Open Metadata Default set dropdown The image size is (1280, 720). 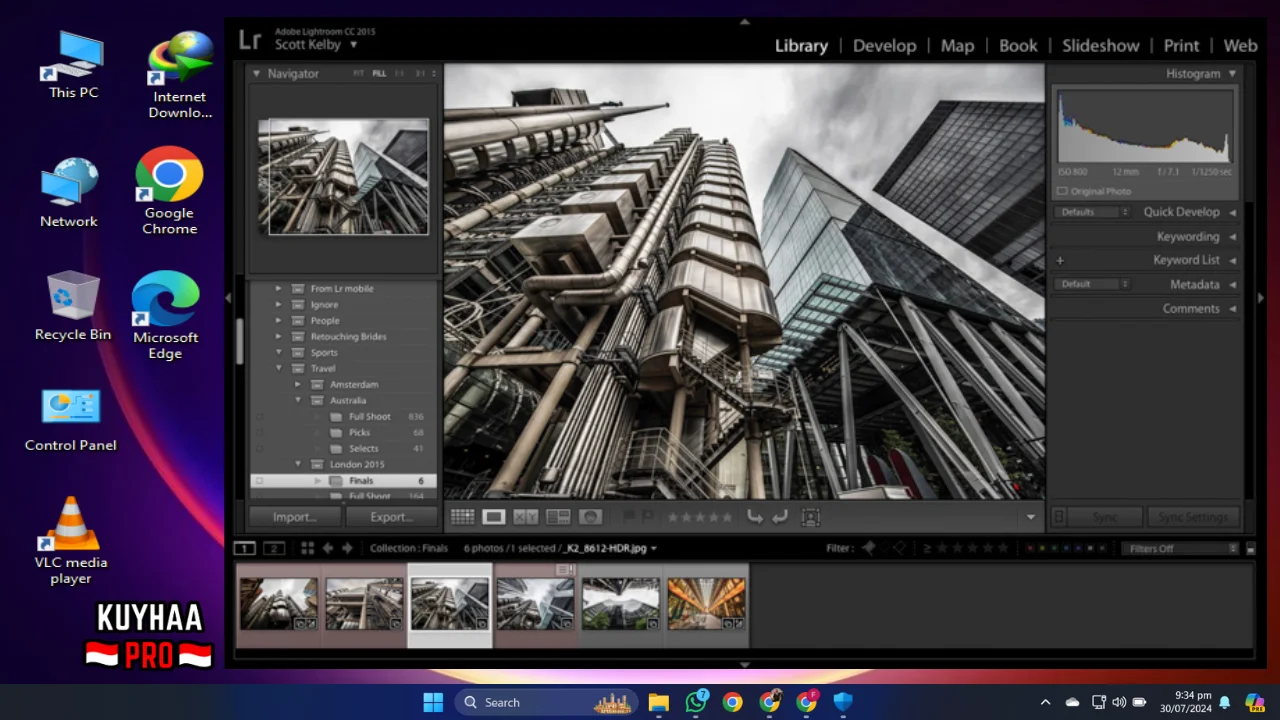pyautogui.click(x=1092, y=284)
